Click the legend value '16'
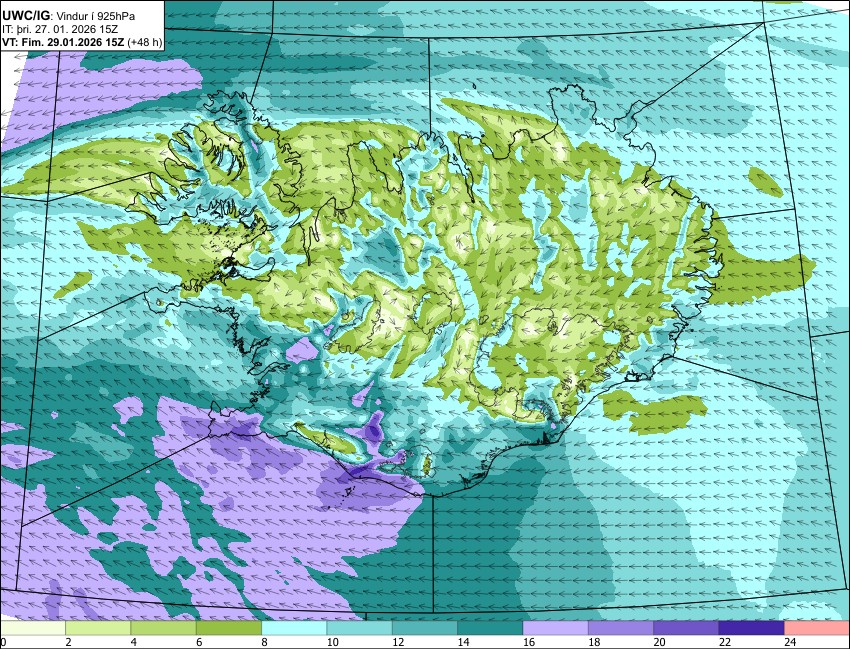Image resolution: width=850 pixels, height=649 pixels. coord(529,642)
